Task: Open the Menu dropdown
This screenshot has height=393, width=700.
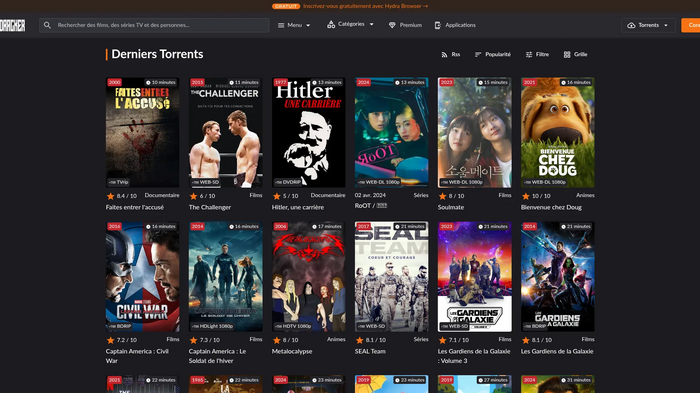Action: 294,25
